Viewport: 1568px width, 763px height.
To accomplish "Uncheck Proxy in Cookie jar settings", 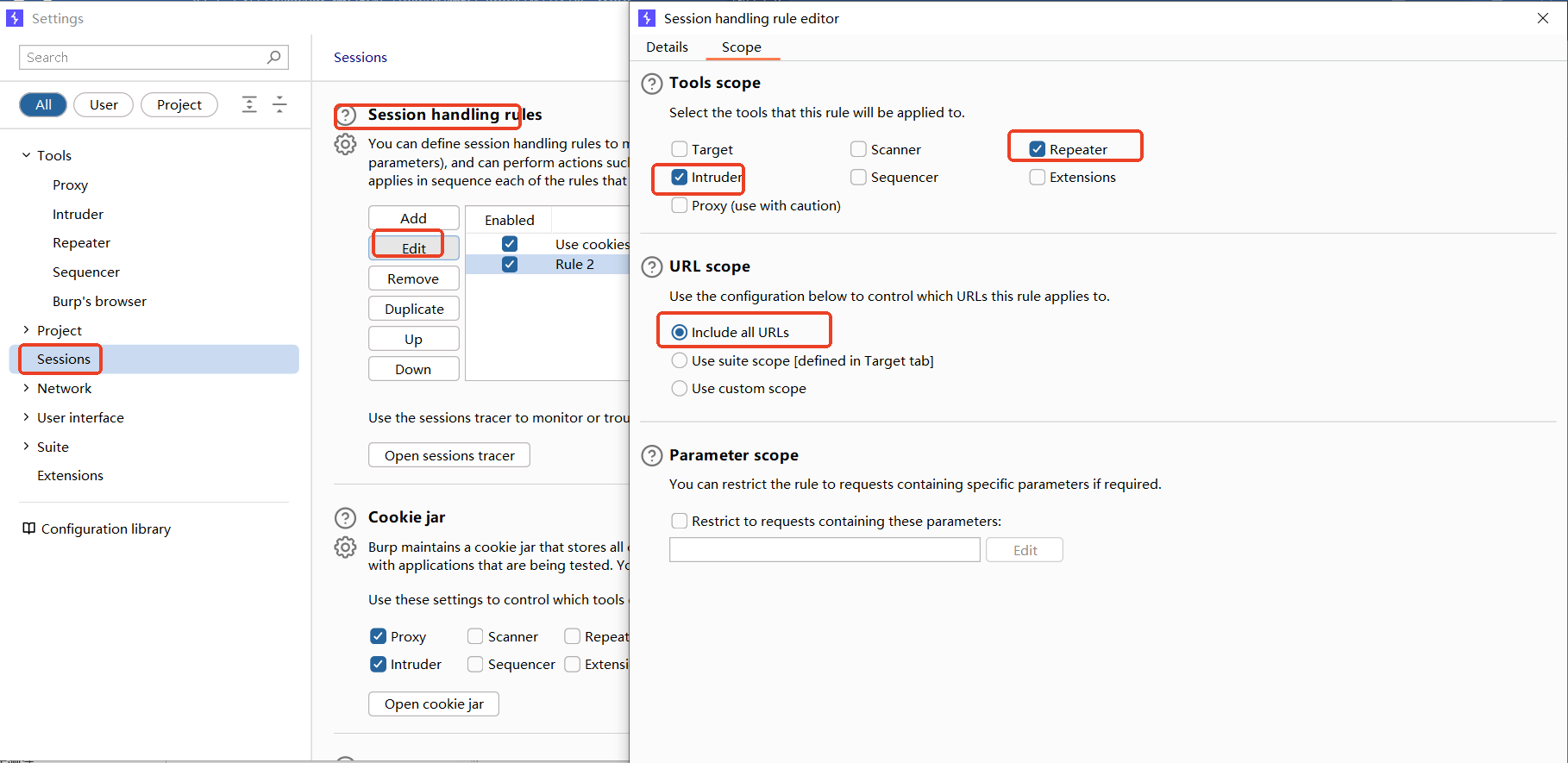I will point(378,636).
